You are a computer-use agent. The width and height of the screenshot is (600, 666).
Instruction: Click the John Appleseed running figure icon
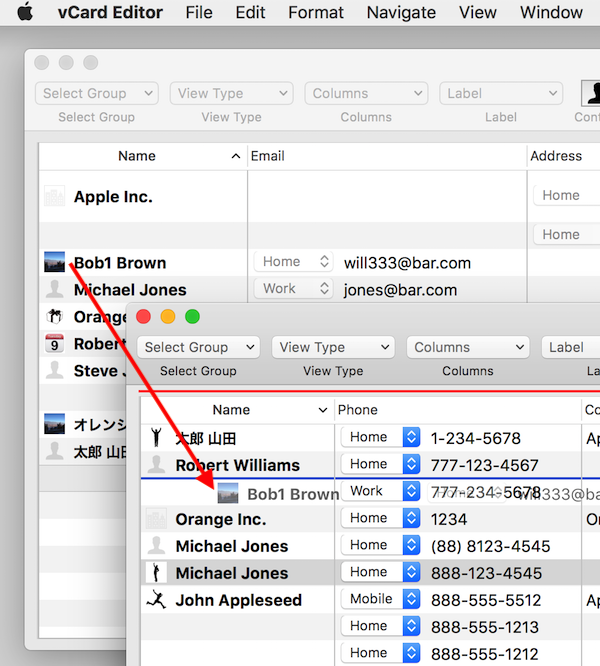coord(156,599)
